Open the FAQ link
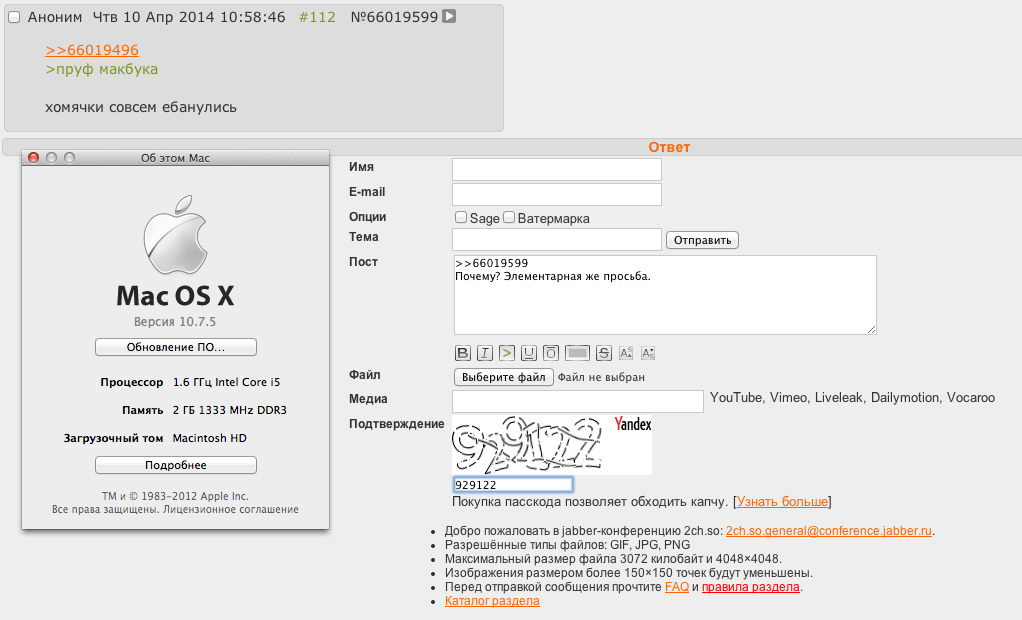The width and height of the screenshot is (1022, 620). coord(677,587)
